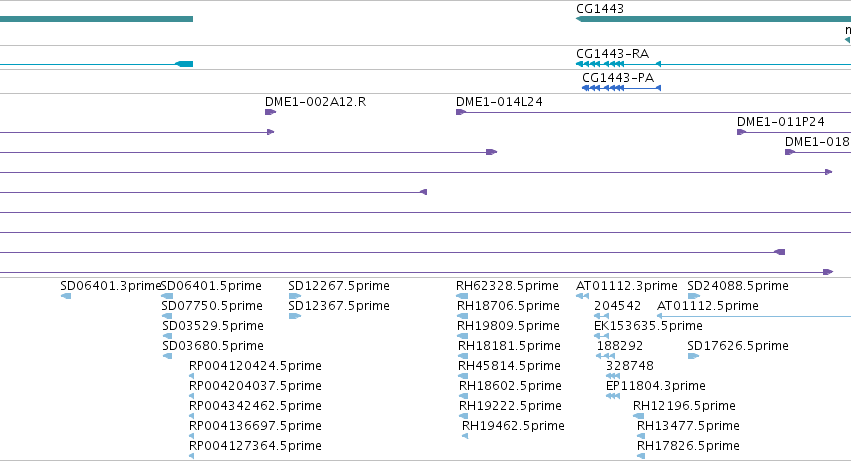Viewport: 851px width, 461px height.
Task: Click the RH19809.5prime label
Action: [508, 326]
